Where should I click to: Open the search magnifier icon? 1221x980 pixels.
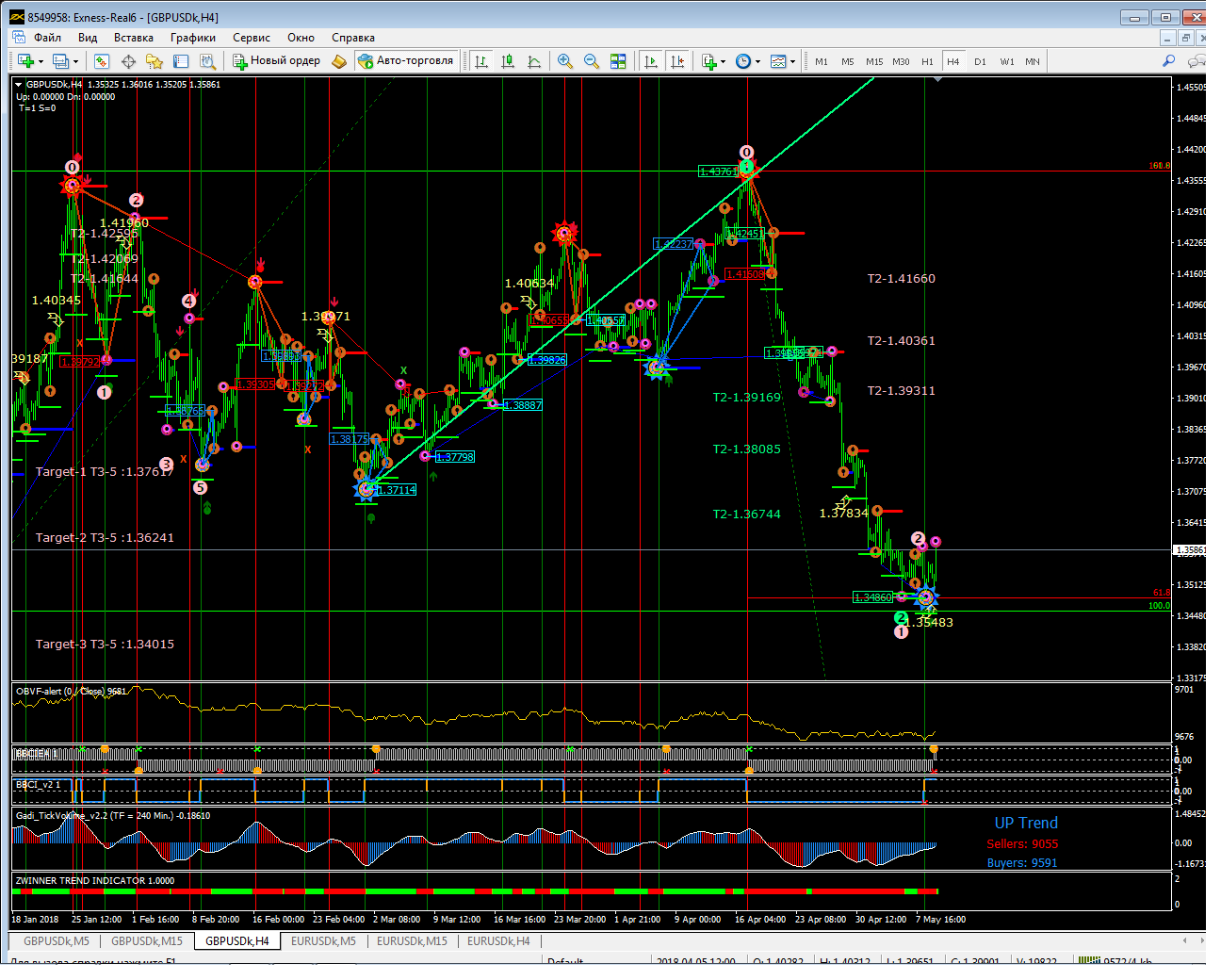(x=1169, y=61)
